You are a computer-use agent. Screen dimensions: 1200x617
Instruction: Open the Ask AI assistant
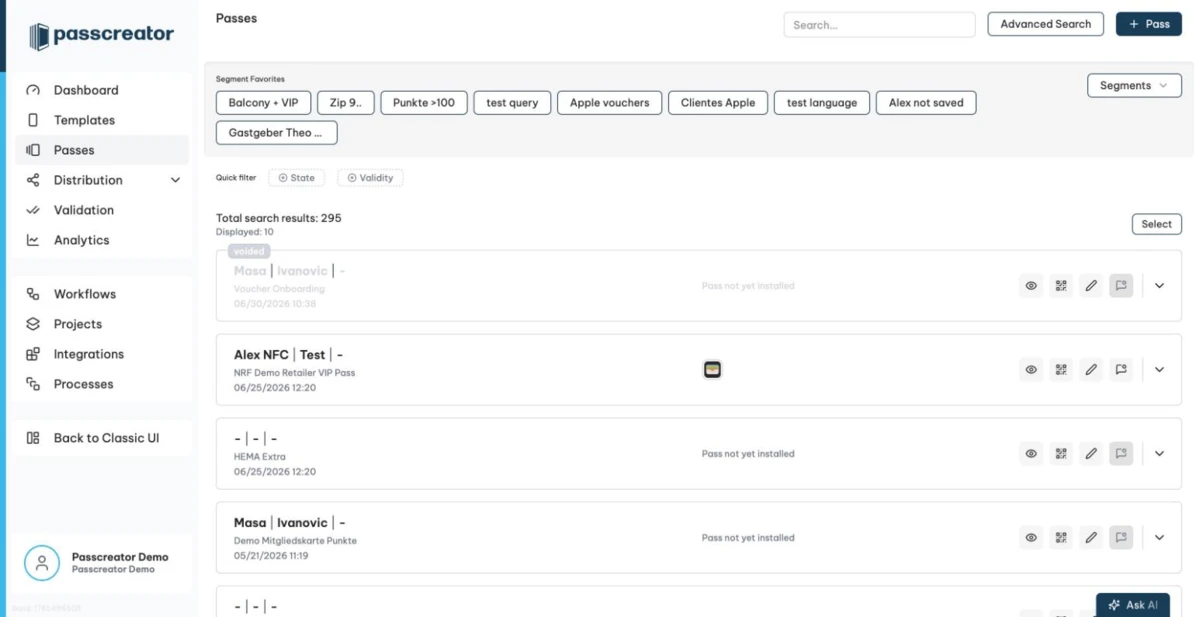tap(1133, 605)
